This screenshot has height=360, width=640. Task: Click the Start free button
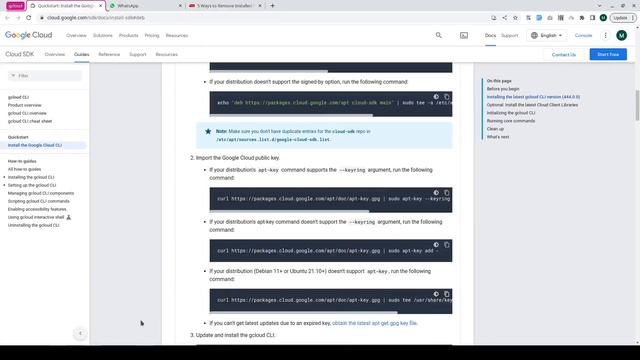pos(608,54)
